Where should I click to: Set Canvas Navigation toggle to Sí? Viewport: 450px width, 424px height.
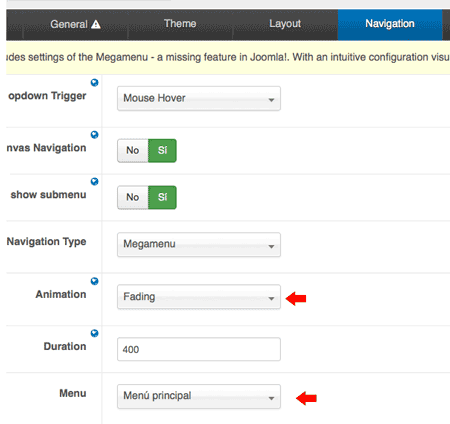click(162, 151)
